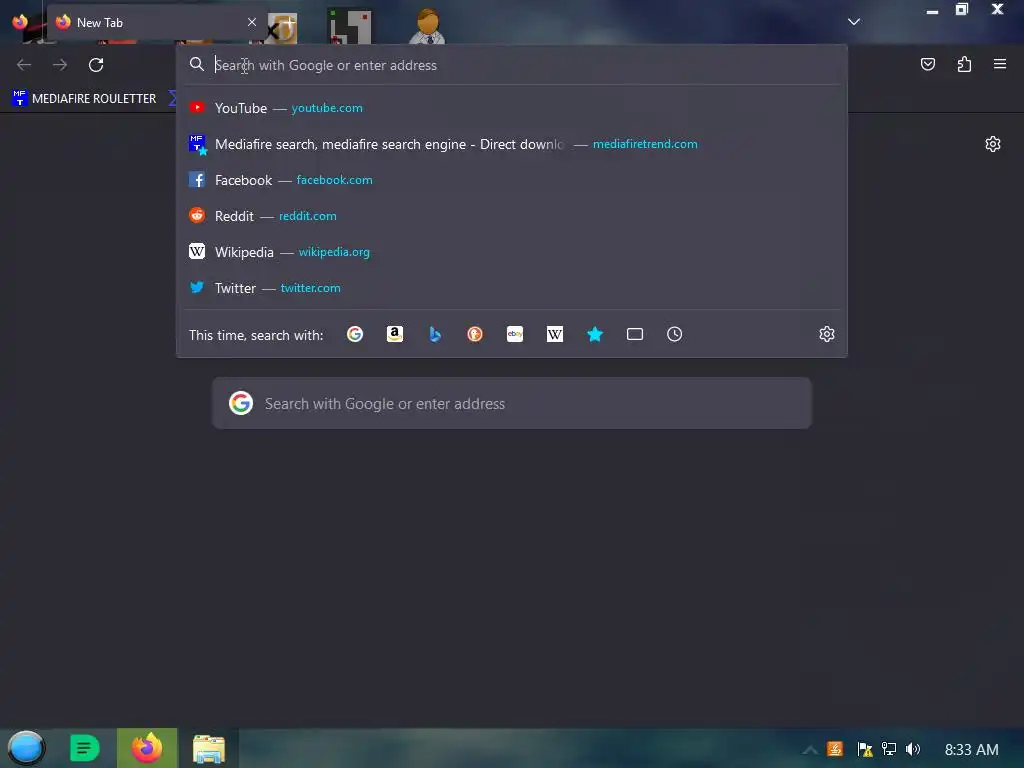Close the Firefox window

[997, 9]
